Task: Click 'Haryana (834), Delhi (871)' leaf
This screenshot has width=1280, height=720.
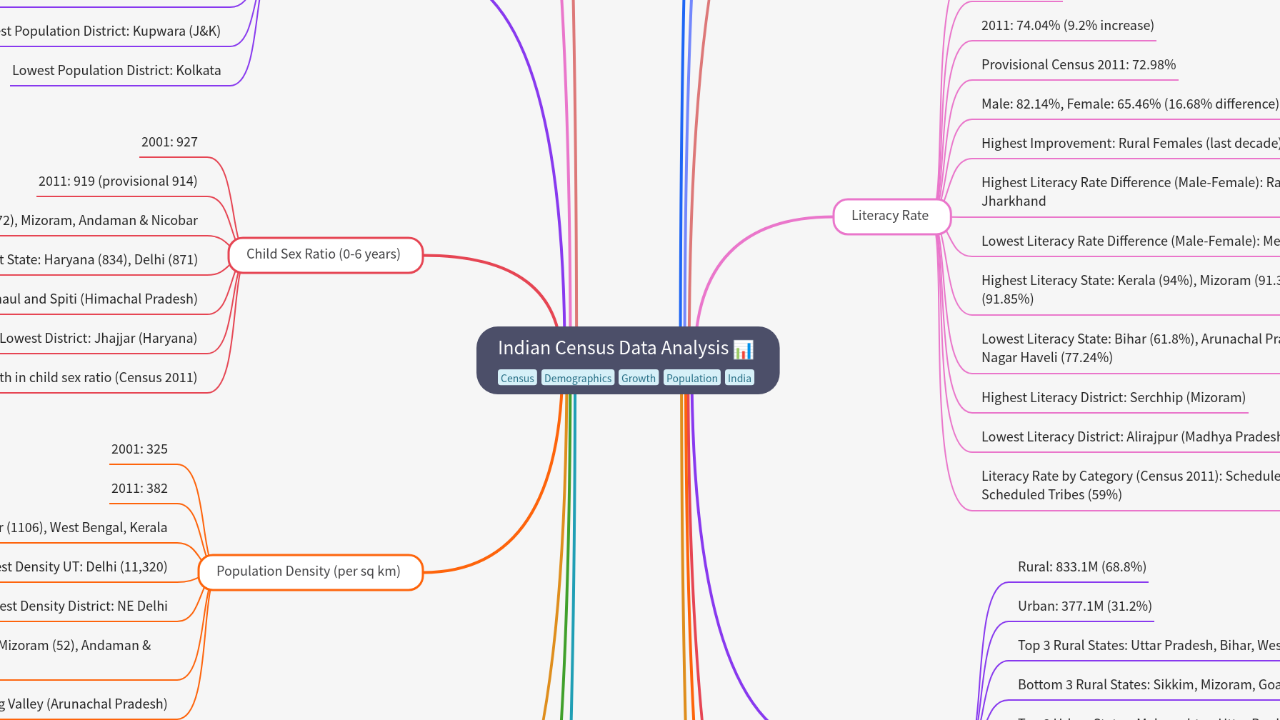Action: [99, 259]
